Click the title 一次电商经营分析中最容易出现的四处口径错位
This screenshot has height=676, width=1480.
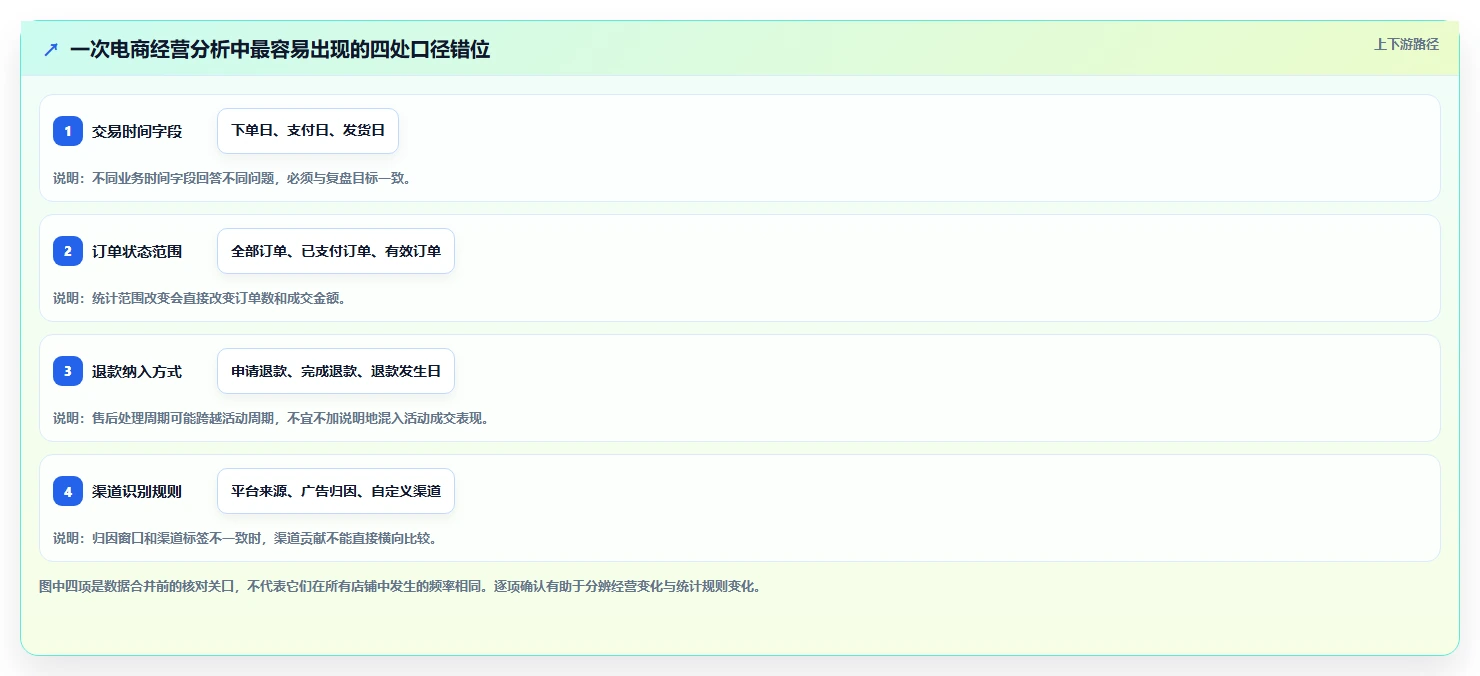tap(280, 49)
